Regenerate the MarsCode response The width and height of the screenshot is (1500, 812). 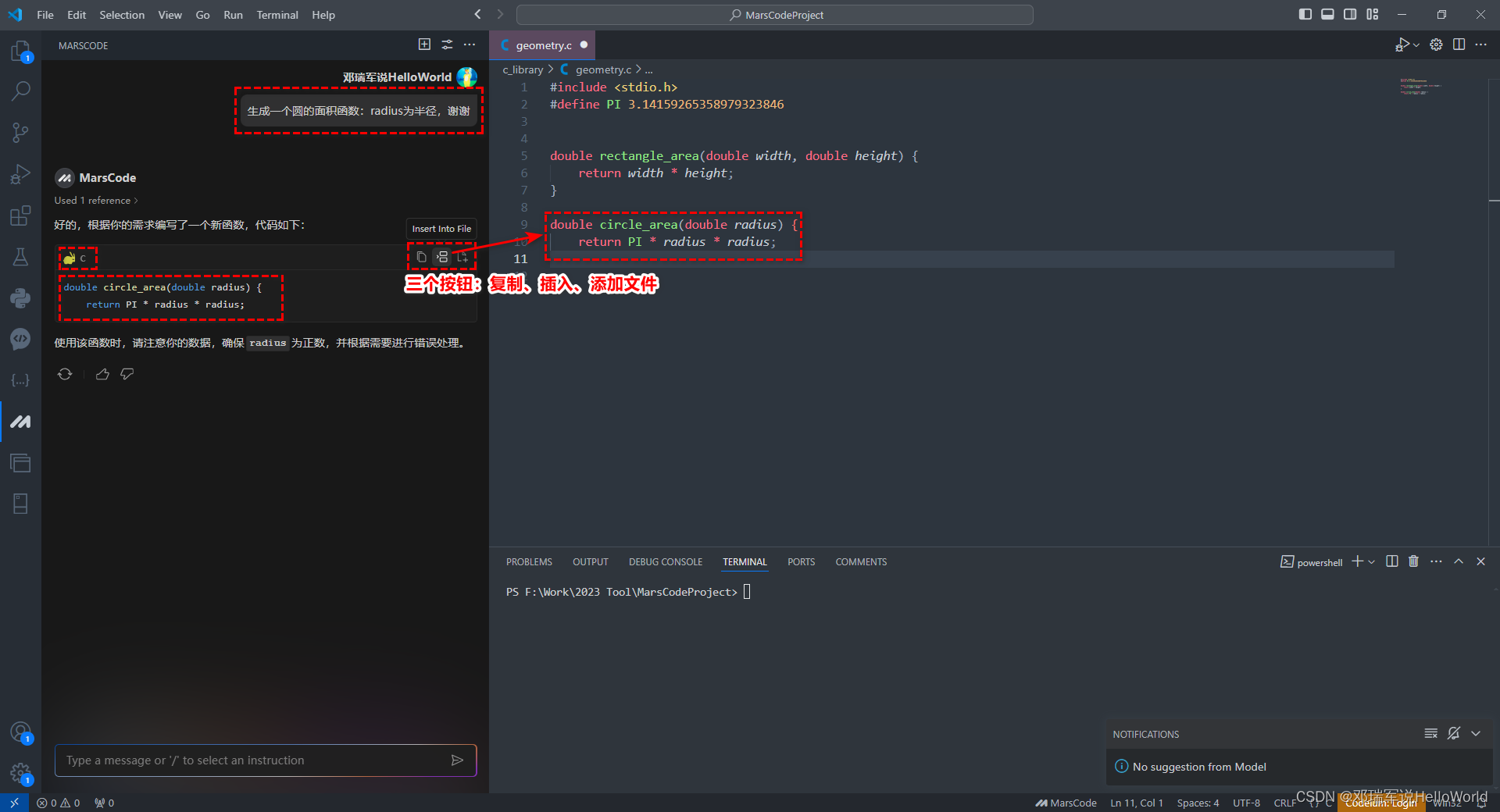coord(65,374)
